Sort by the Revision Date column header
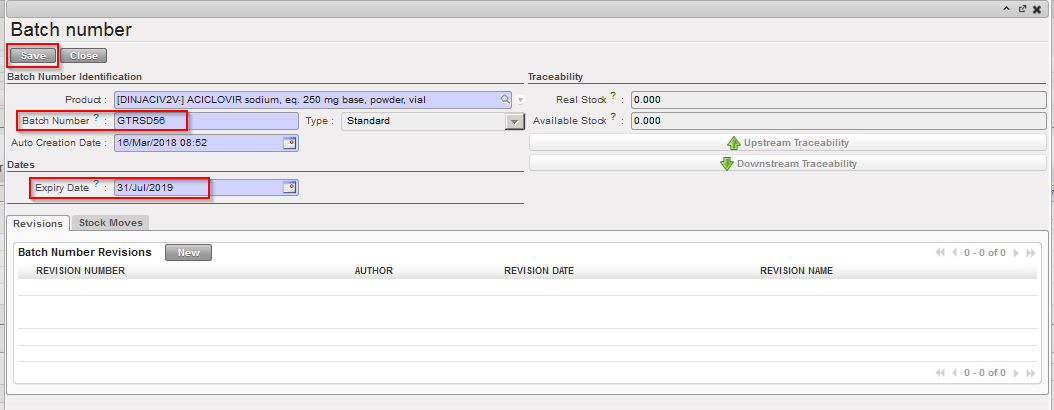The width and height of the screenshot is (1054, 410). 538,271
